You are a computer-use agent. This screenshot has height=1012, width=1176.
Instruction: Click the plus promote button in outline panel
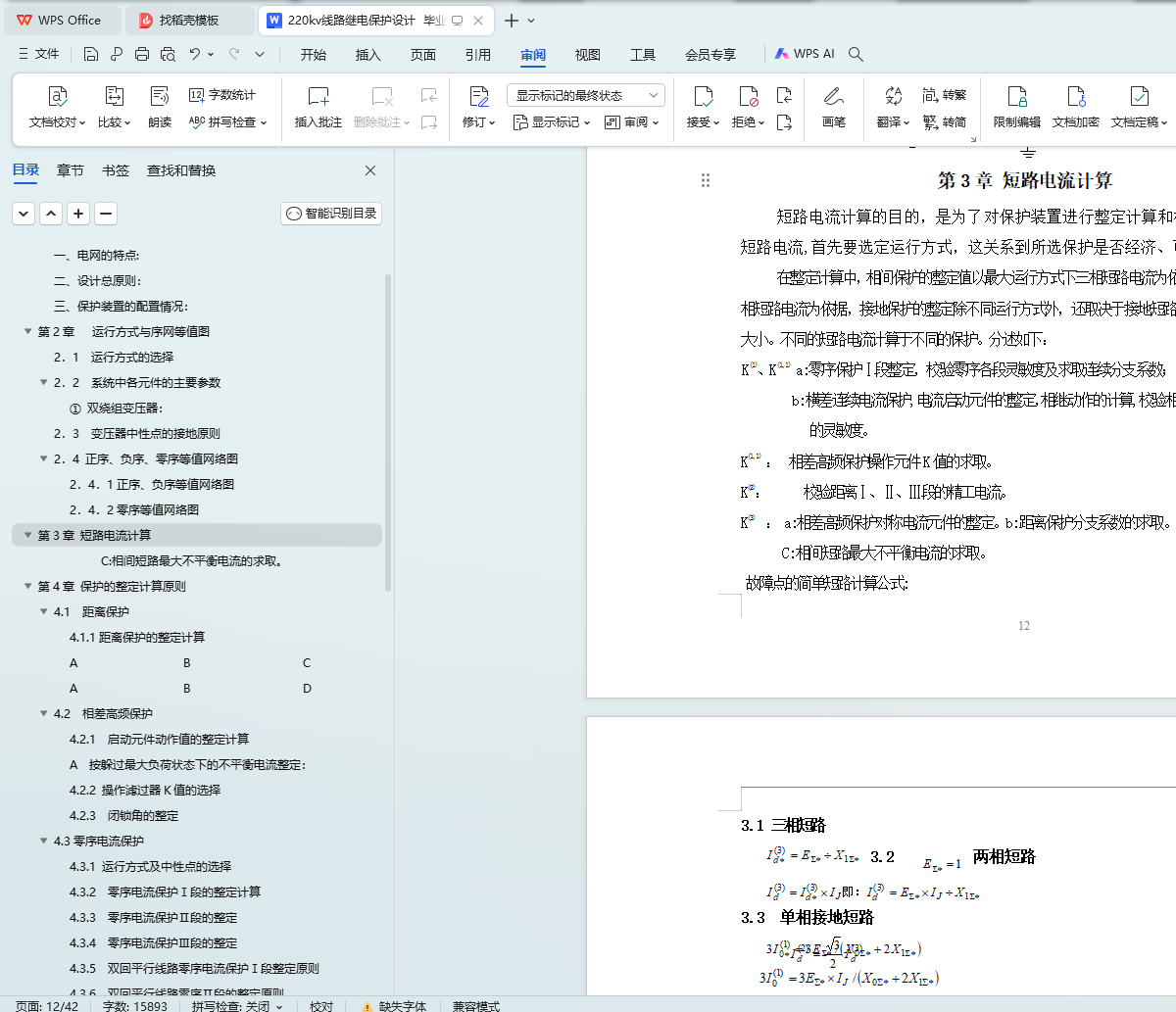[x=78, y=213]
